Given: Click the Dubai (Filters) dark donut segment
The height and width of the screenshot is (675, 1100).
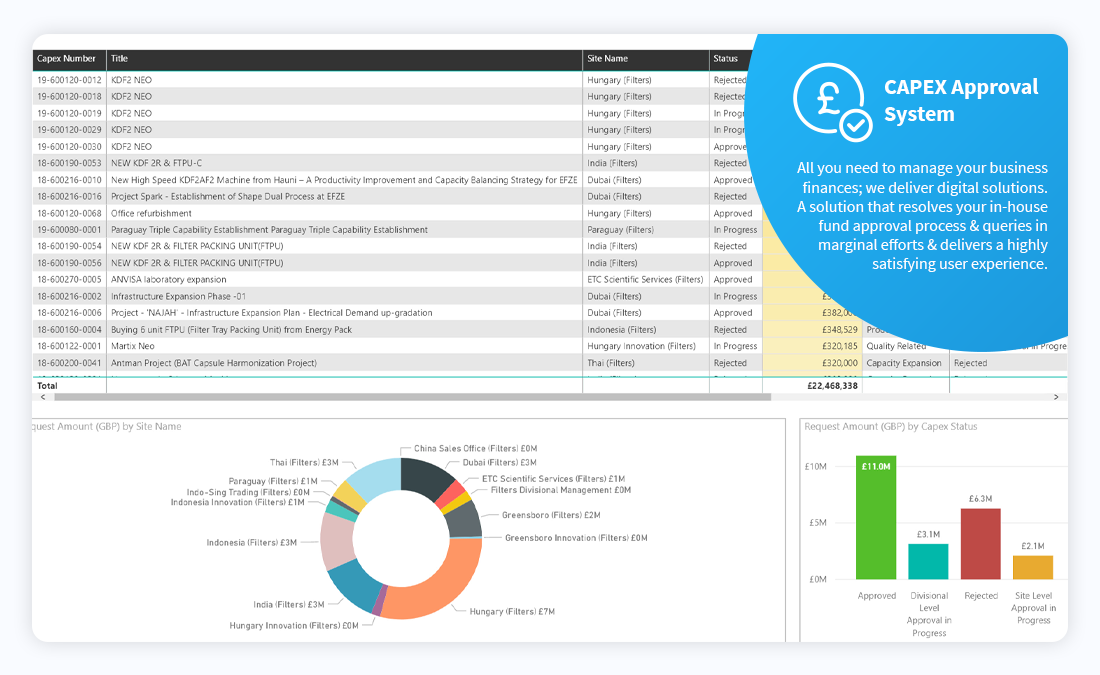Looking at the screenshot, I should pos(427,478).
